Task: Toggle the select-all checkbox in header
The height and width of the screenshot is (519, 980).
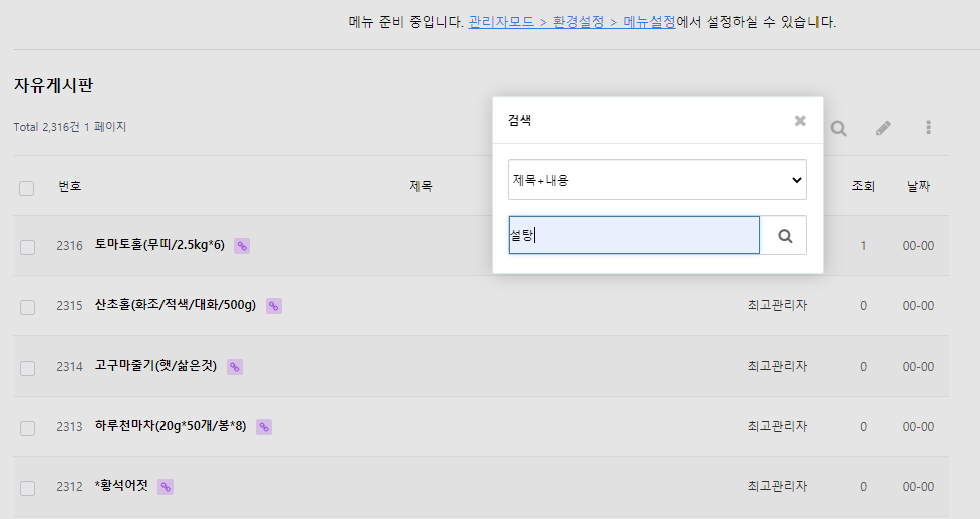Action: click(x=26, y=188)
